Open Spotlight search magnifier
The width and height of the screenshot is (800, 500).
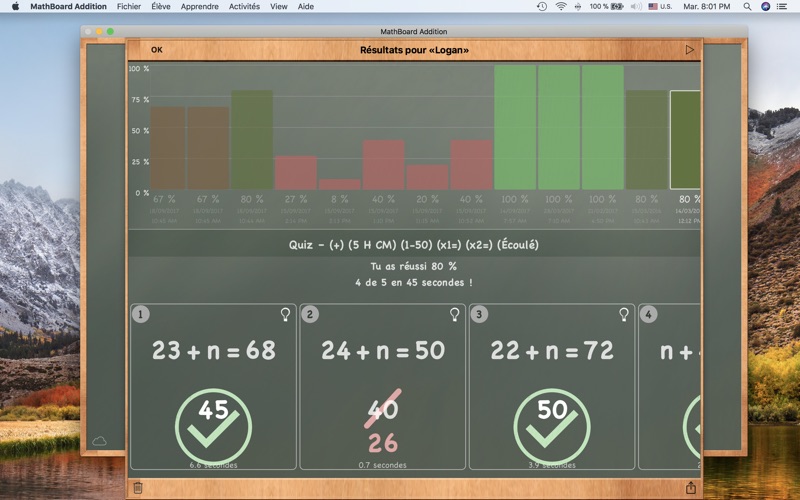[x=747, y=7]
